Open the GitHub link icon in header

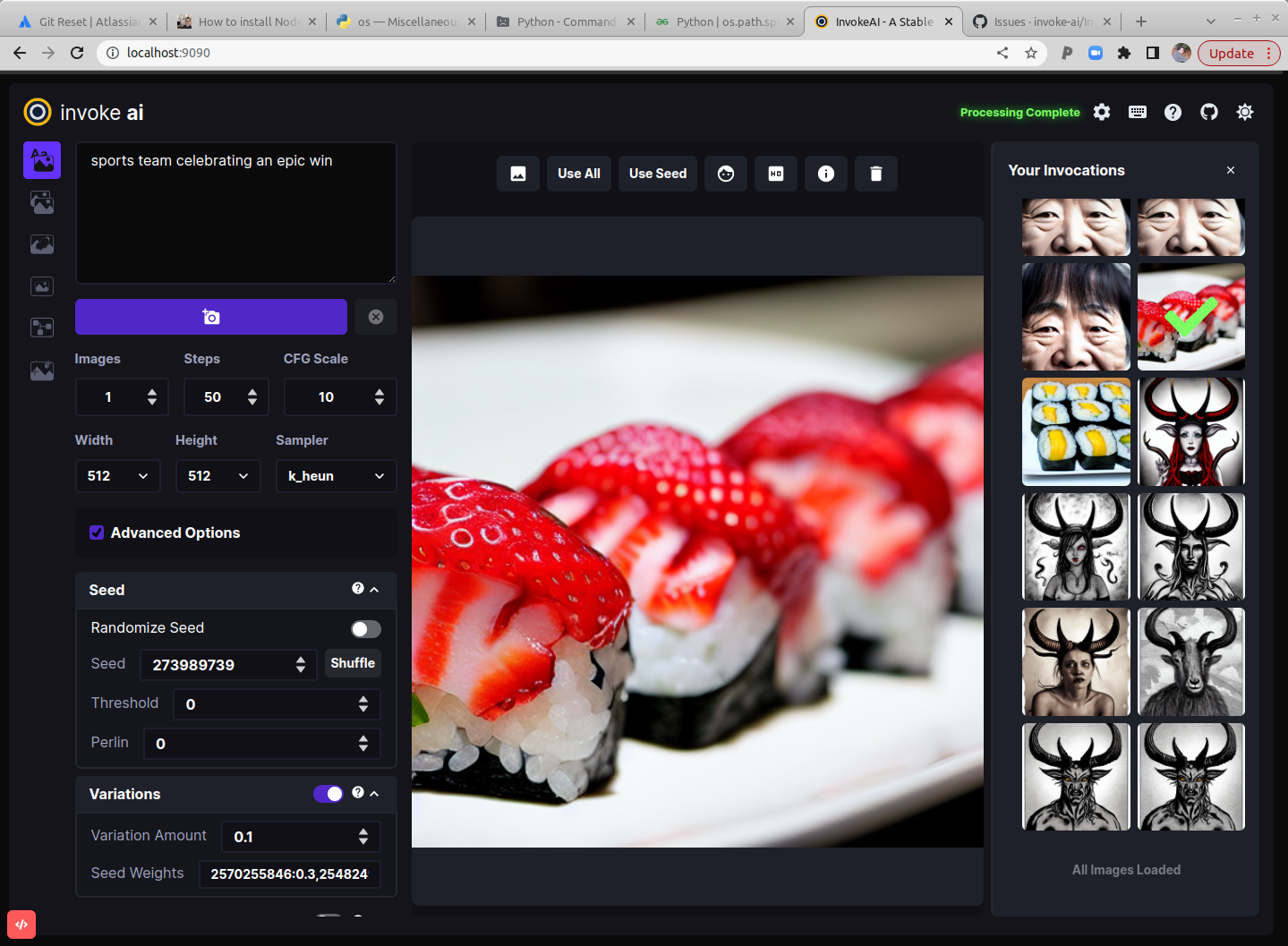point(1209,112)
